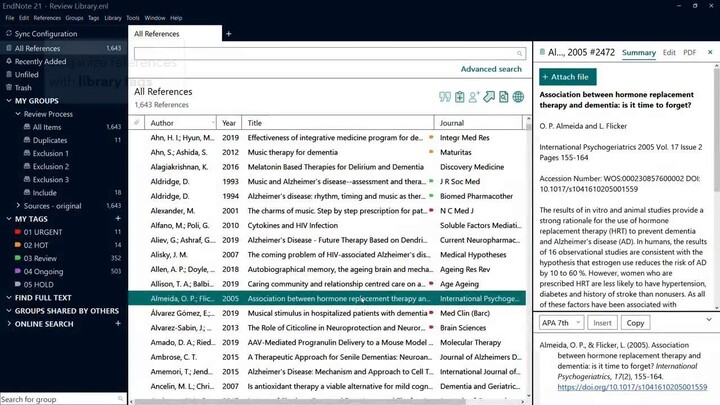
Task: Open the Tags menu
Action: coord(93,18)
